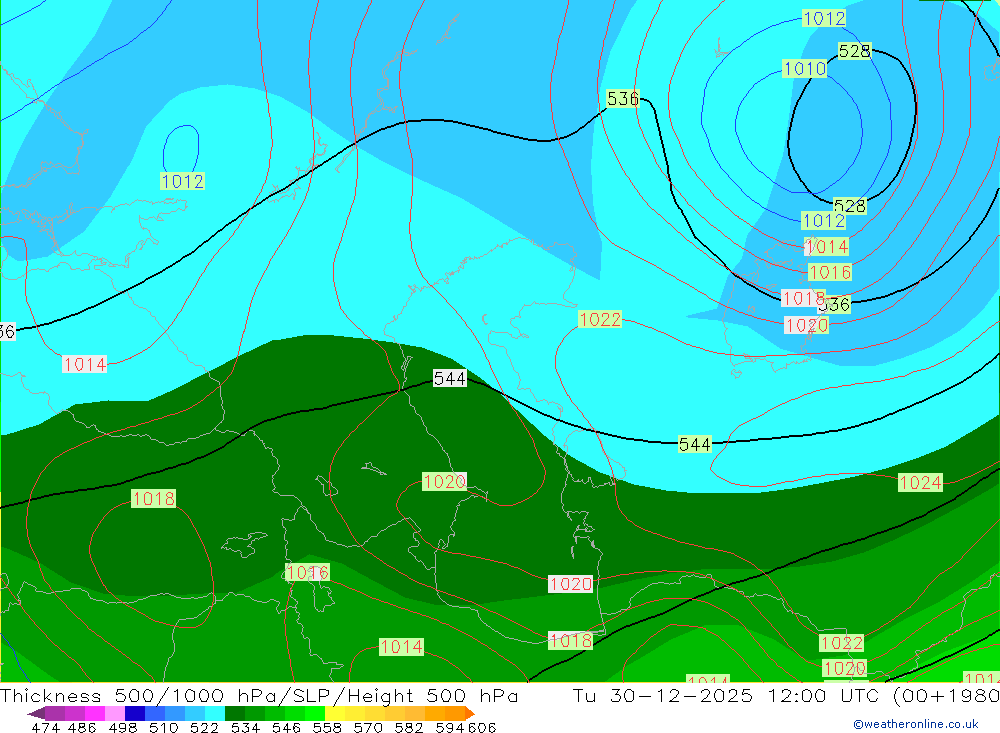Pick the light pink legend swatch above 498
The image size is (1000, 733).
click(x=115, y=713)
